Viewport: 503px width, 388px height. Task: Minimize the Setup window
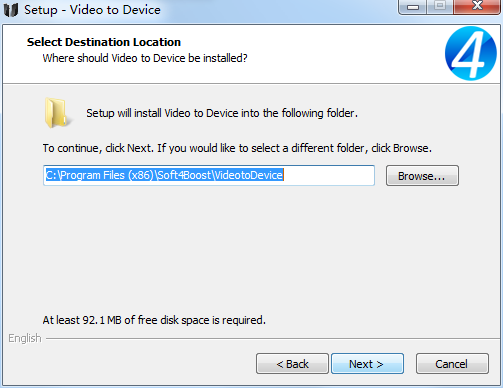click(x=413, y=7)
